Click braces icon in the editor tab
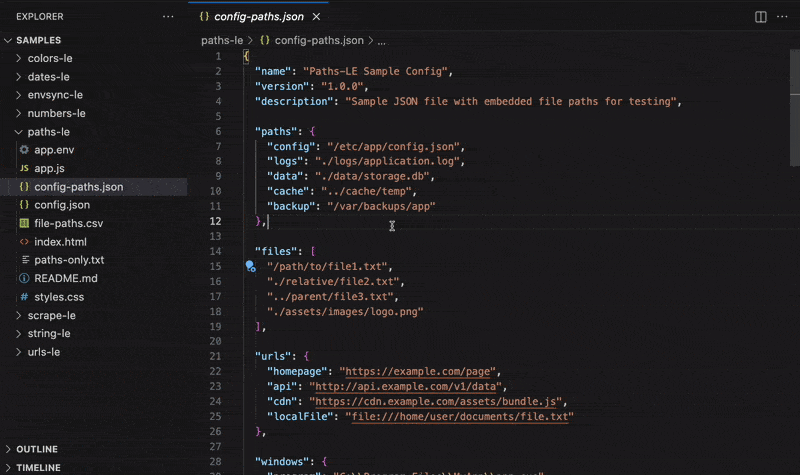 pos(204,17)
